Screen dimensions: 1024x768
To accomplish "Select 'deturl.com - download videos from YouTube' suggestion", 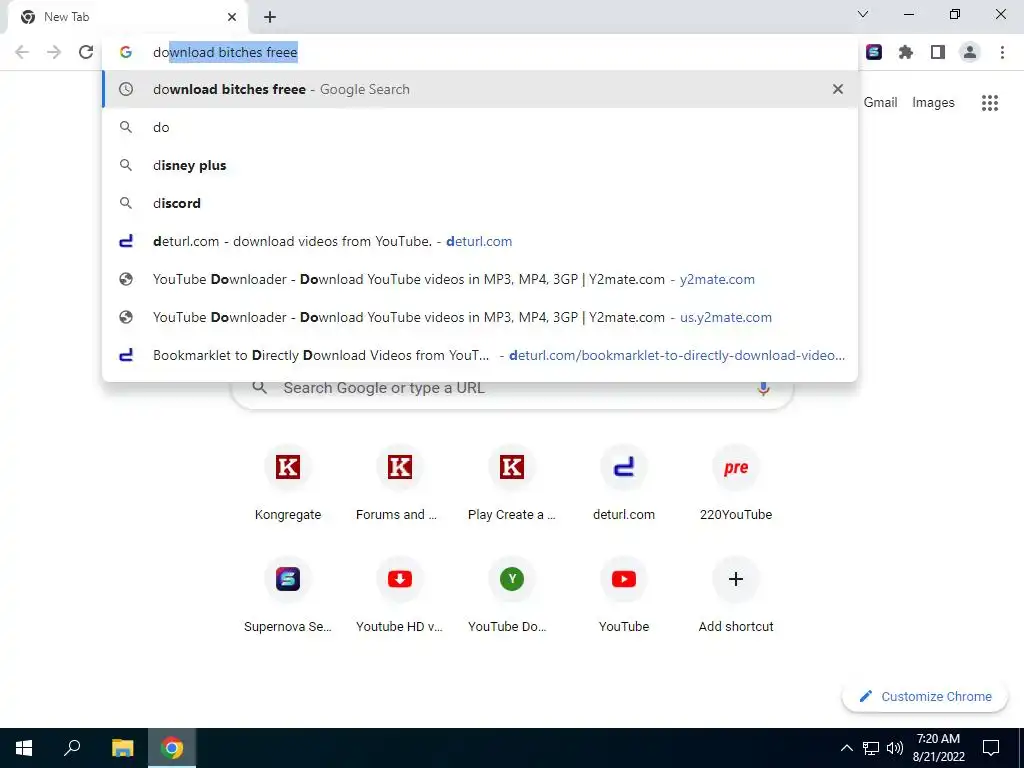I will 480,241.
